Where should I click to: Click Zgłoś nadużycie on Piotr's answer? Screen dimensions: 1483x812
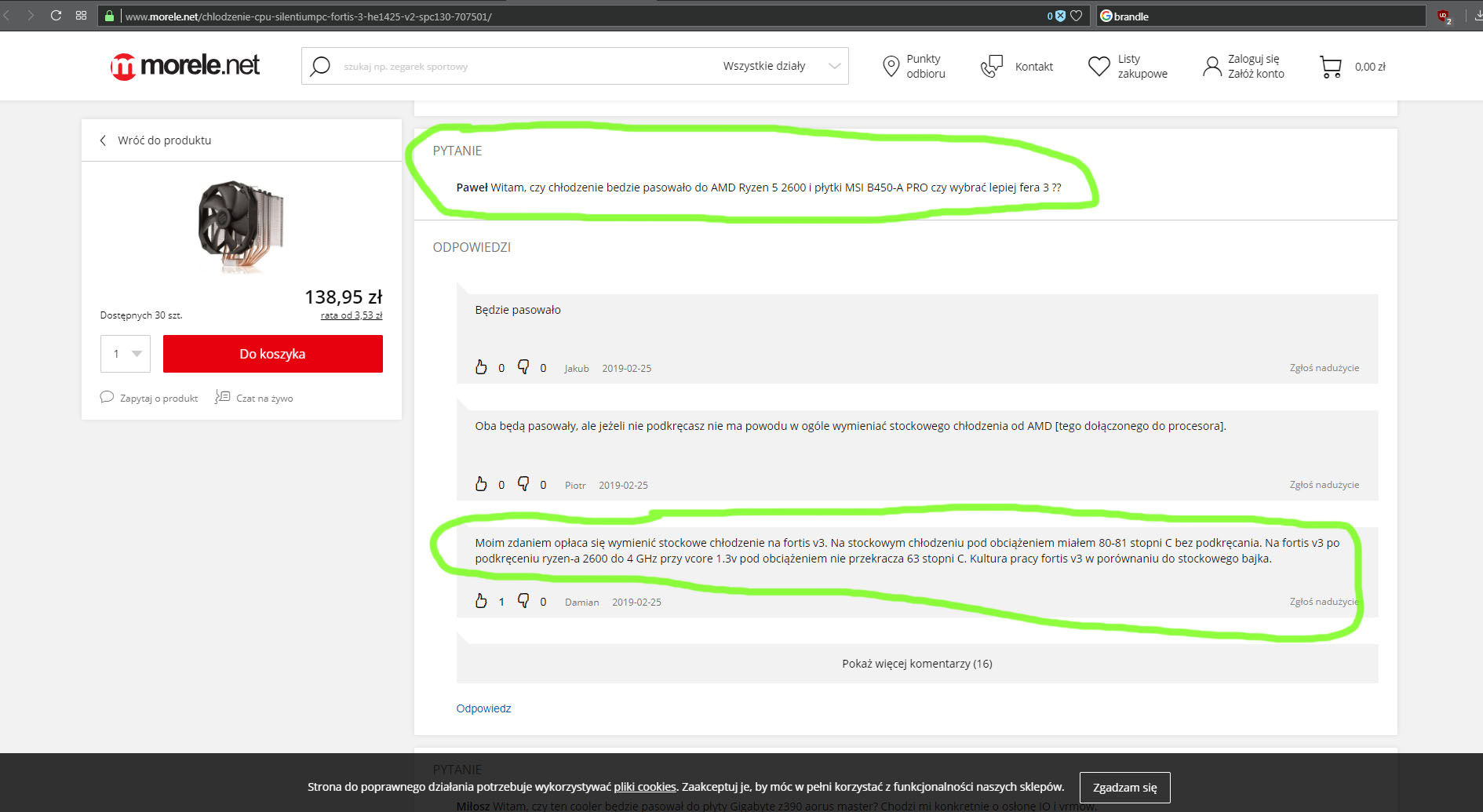coord(1324,485)
